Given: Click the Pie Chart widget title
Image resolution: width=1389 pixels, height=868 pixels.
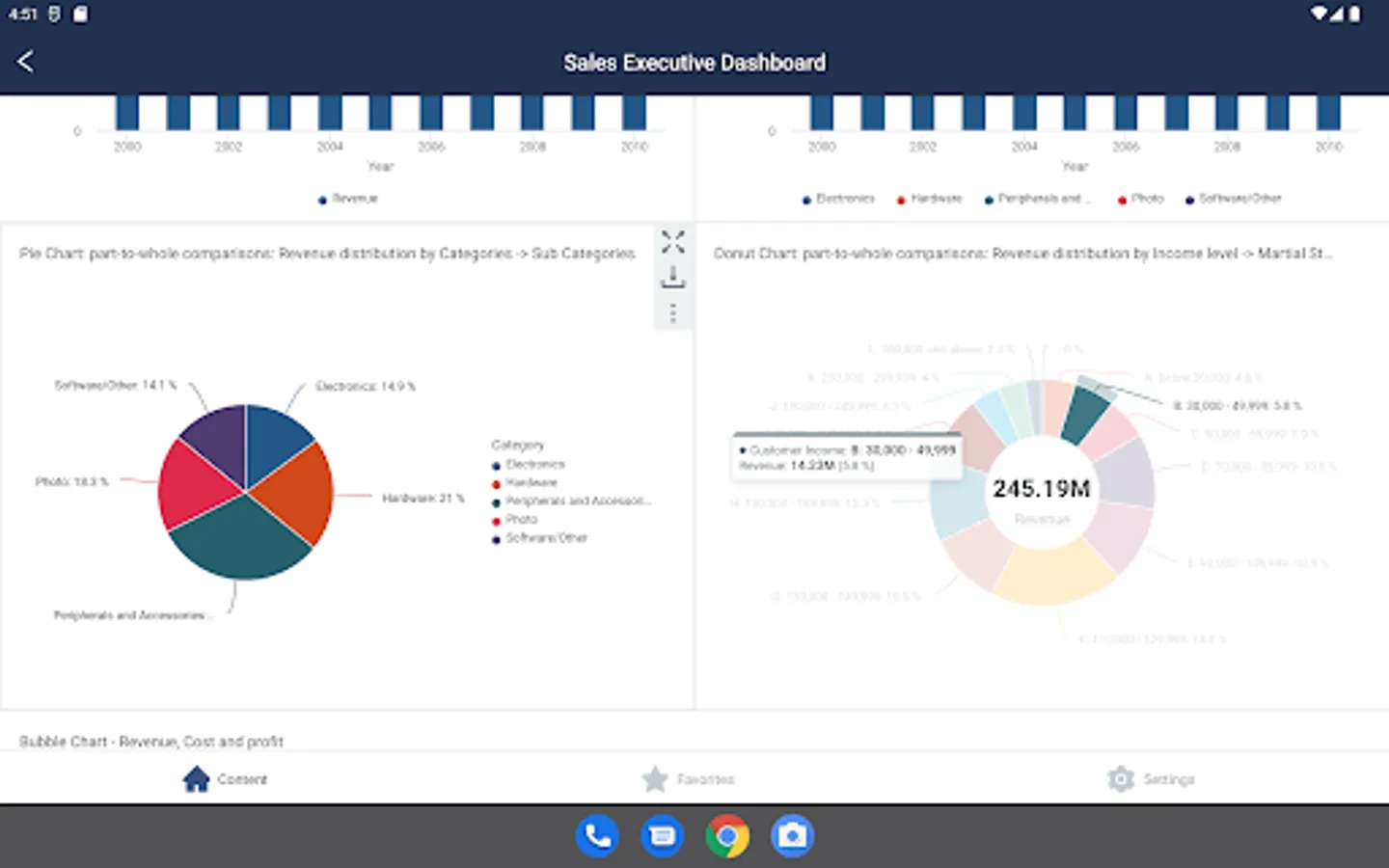Looking at the screenshot, I should pos(327,254).
